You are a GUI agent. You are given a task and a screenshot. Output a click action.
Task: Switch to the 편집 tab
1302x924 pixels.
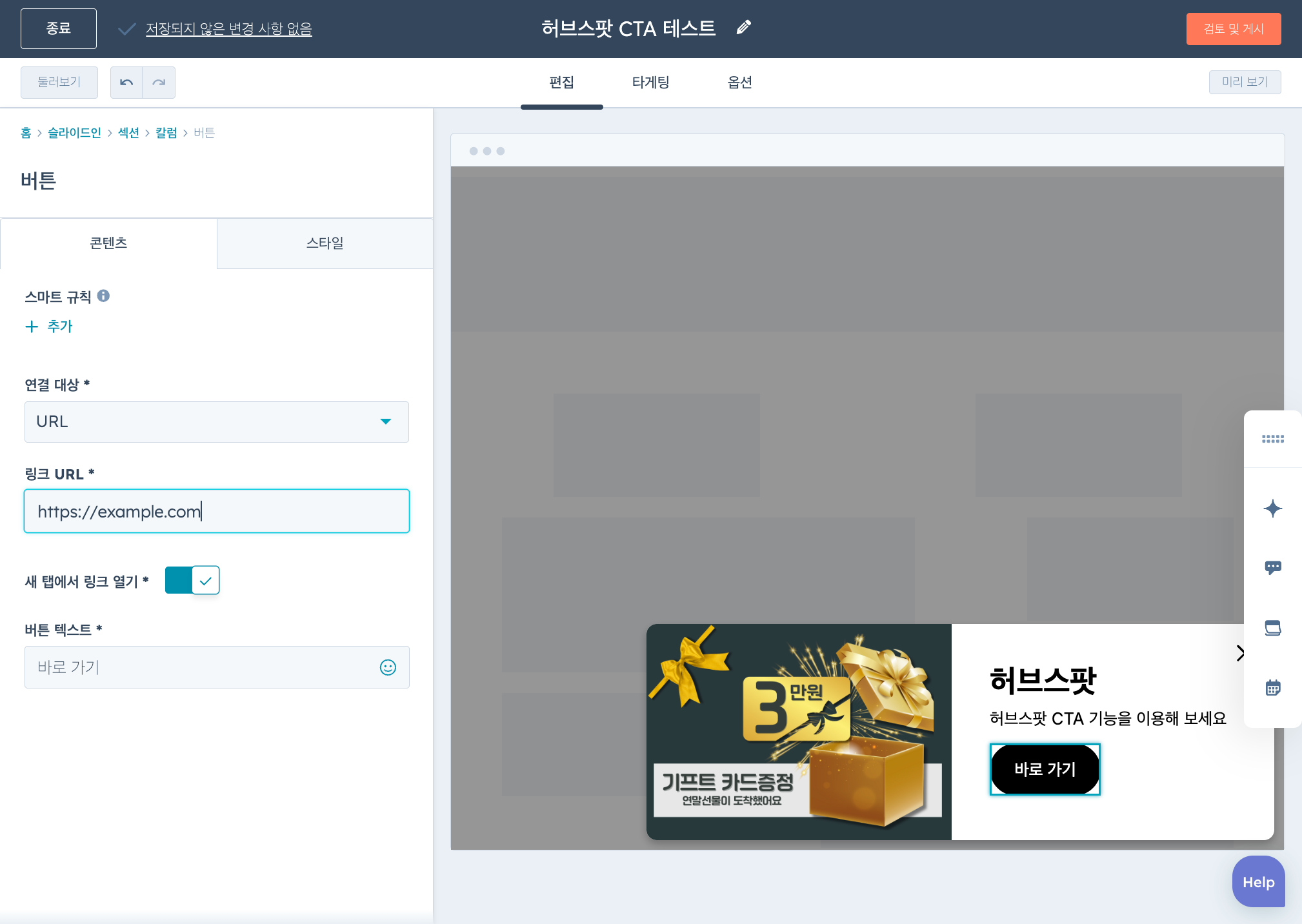(561, 83)
